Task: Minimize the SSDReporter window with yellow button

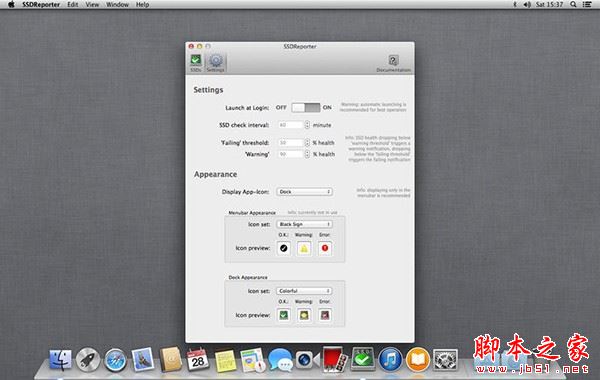Action: click(x=199, y=46)
